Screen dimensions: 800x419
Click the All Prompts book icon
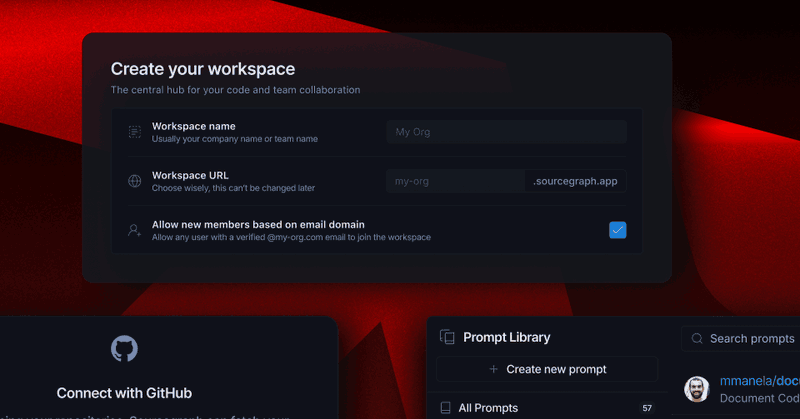pyautogui.click(x=445, y=408)
